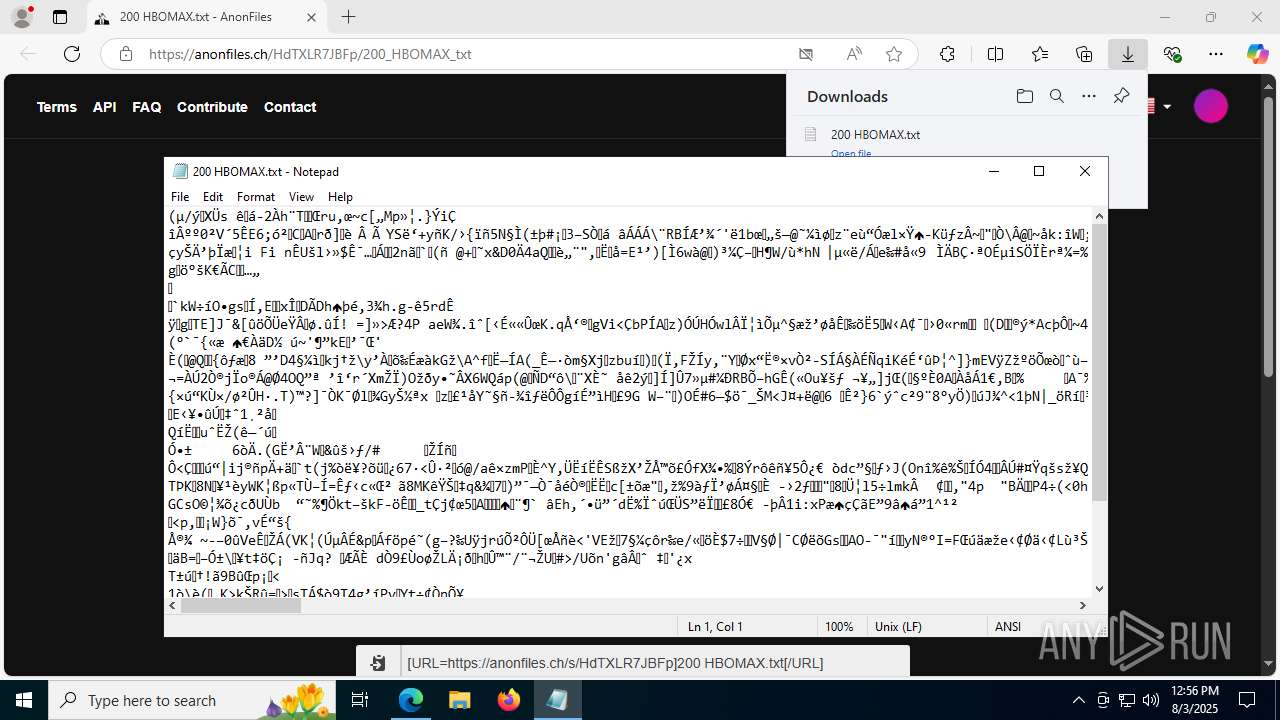Open Notepad Edit menu
Screen dimensions: 1280x720
[x=213, y=197]
